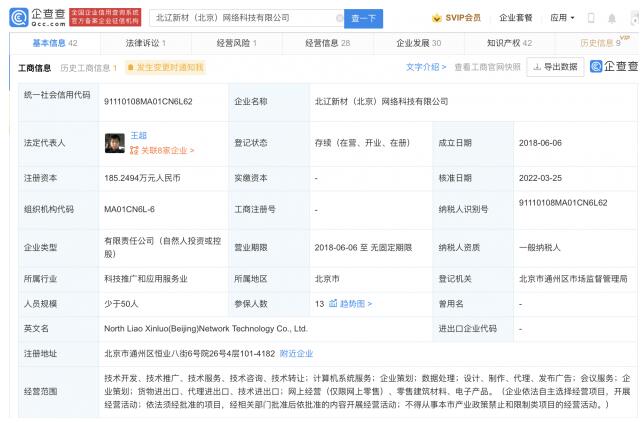The width and height of the screenshot is (644, 423).
Task: Open 附近企业 link next to address
Action: pyautogui.click(x=296, y=354)
